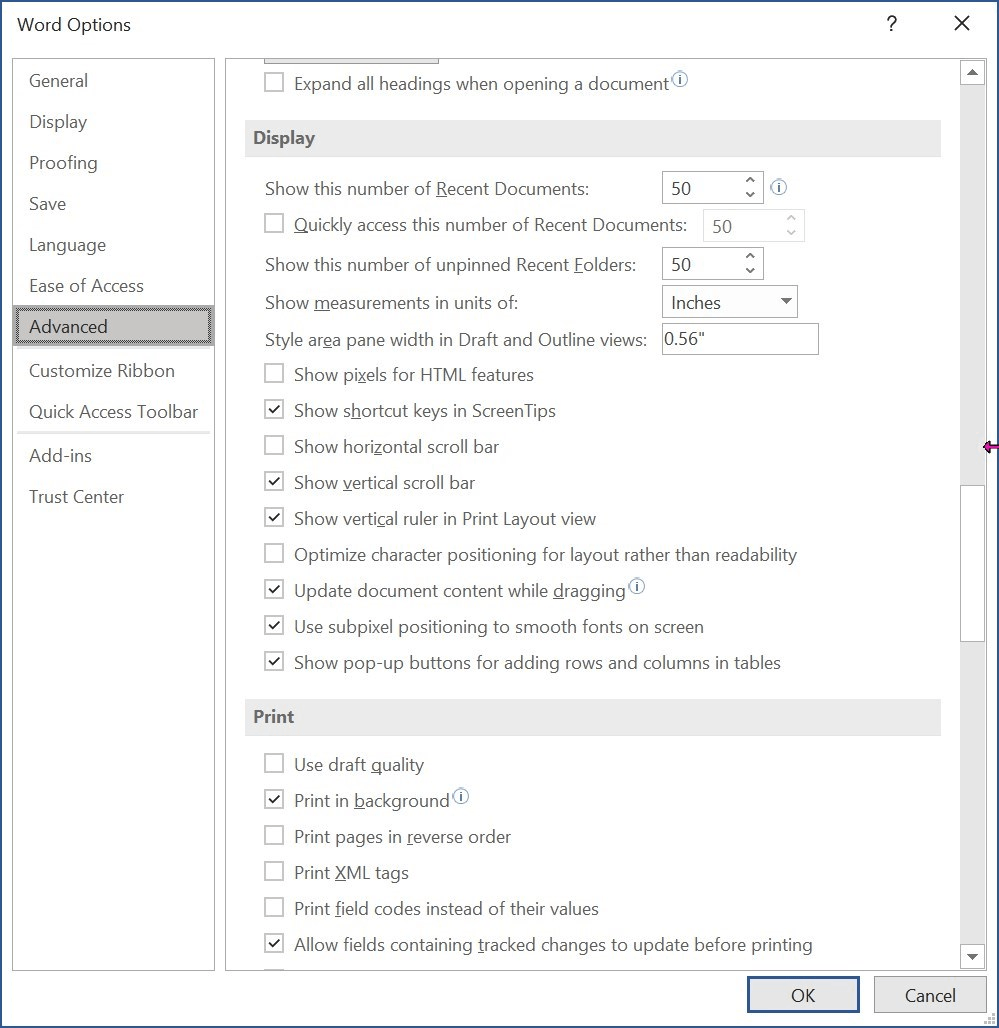Click info icon next to Print in background
999x1028 pixels.
(x=461, y=797)
